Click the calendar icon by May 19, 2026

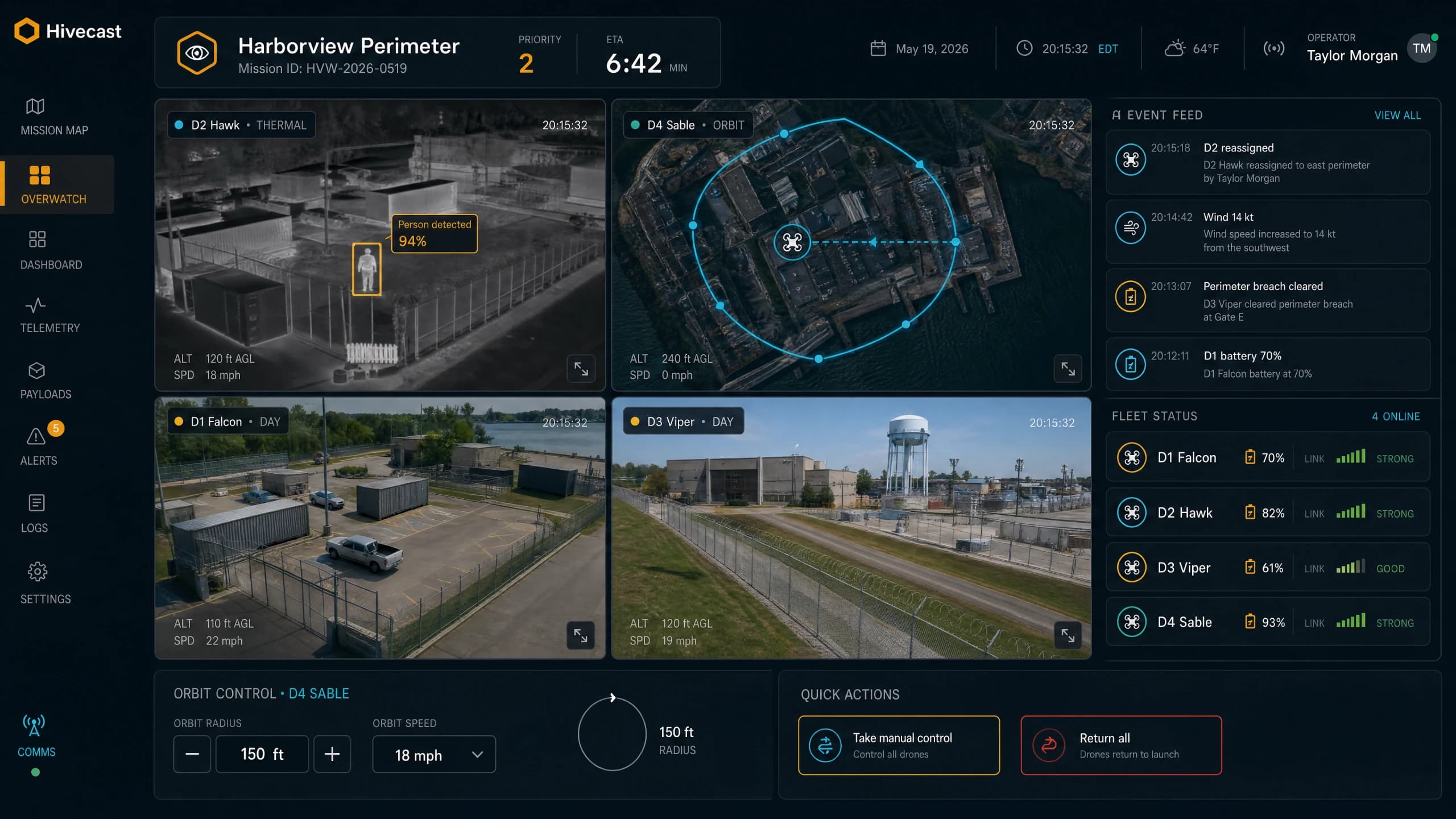(x=878, y=48)
